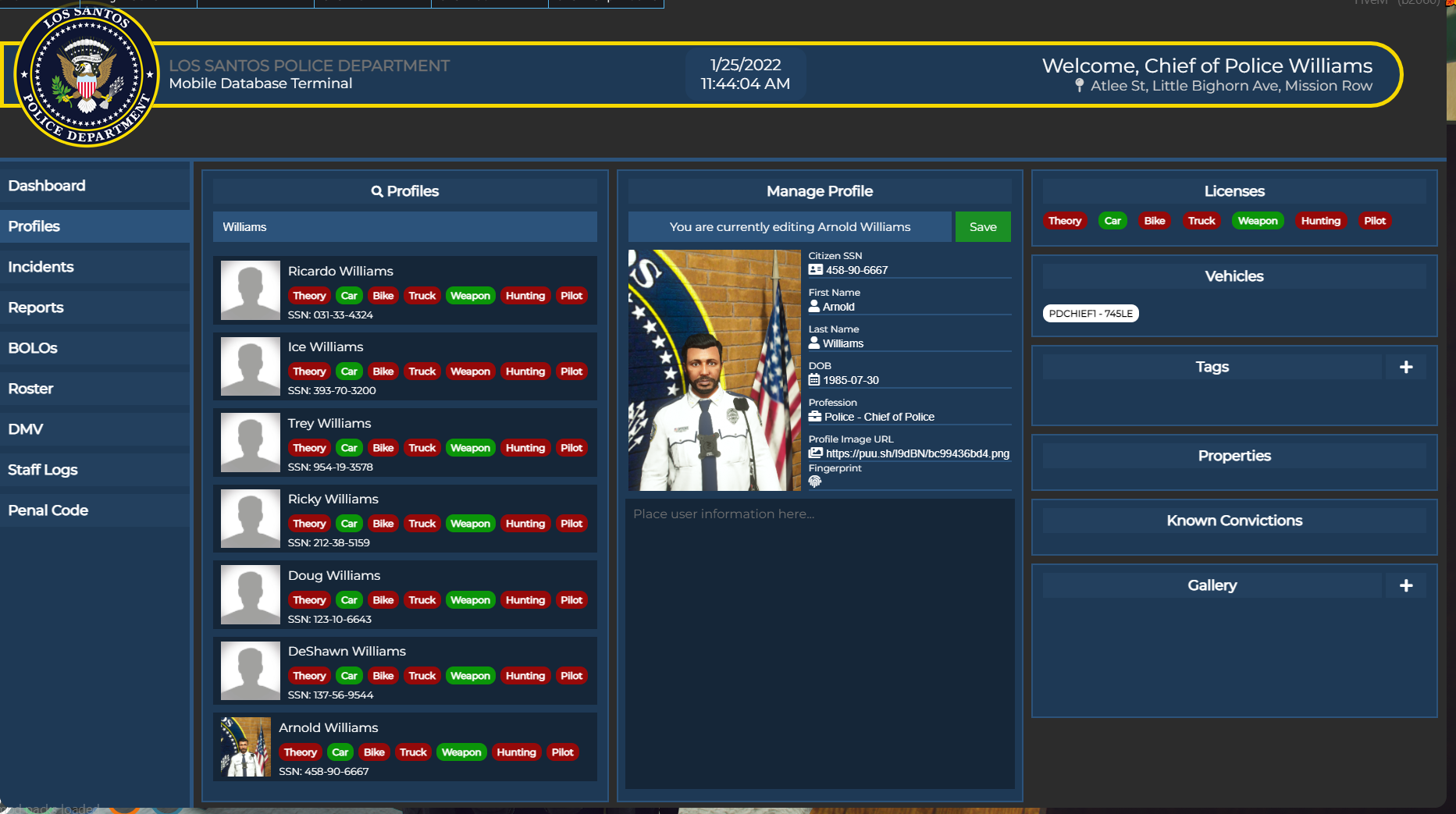Click the Last Name field Williams
The width and height of the screenshot is (1456, 814).
(x=910, y=343)
